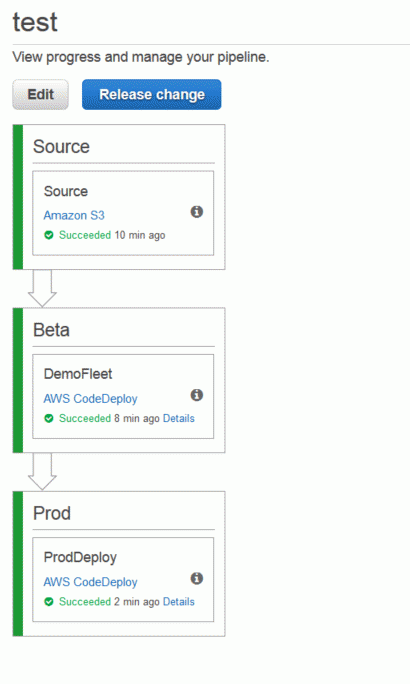Open AWS CodeDeploy link under ProdDeploy
This screenshot has height=684, width=410.
pyautogui.click(x=90, y=582)
